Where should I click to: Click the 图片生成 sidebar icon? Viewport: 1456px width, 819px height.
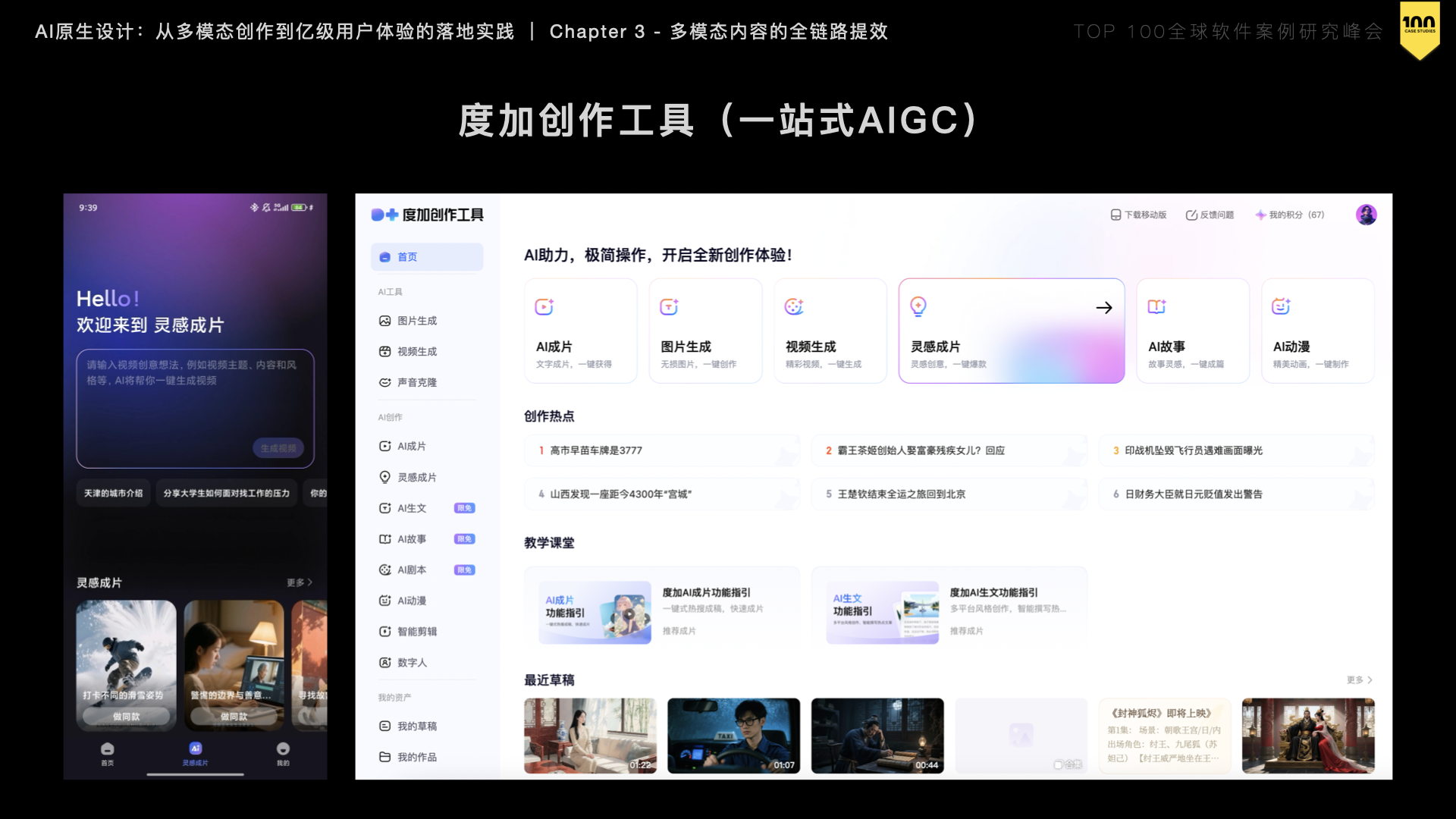coord(384,321)
